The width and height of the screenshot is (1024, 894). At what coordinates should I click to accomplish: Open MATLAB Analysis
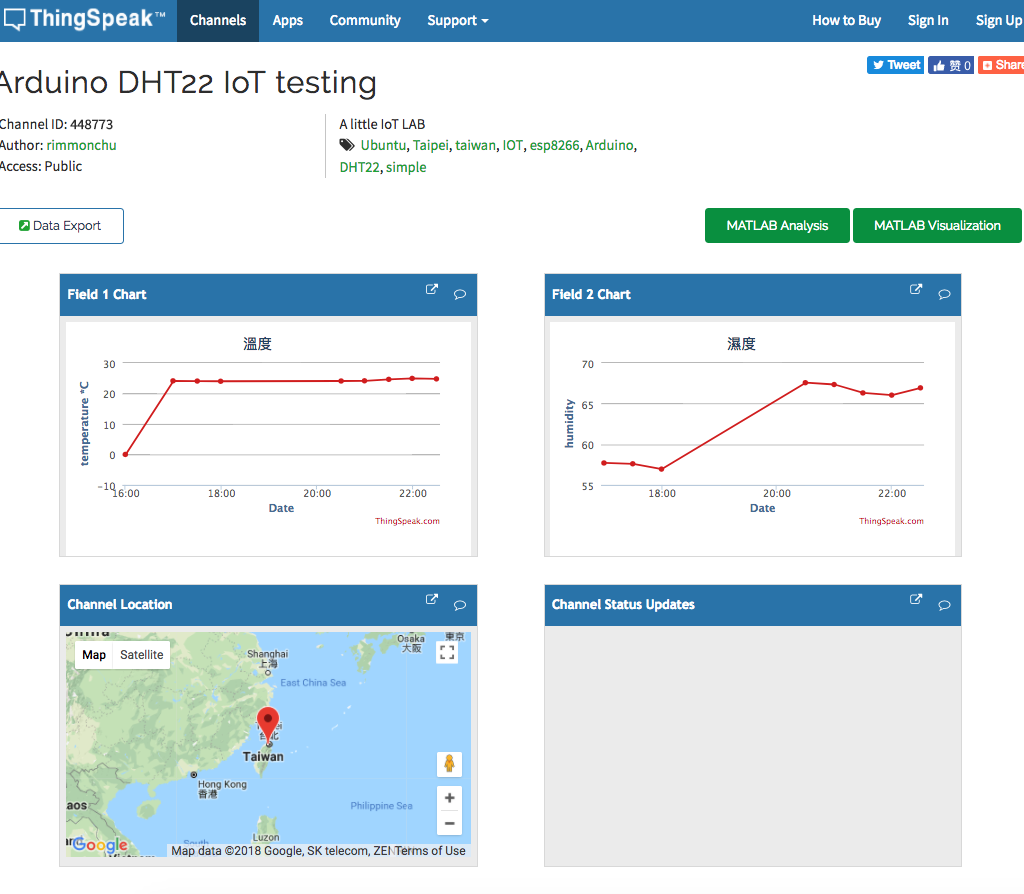point(777,225)
